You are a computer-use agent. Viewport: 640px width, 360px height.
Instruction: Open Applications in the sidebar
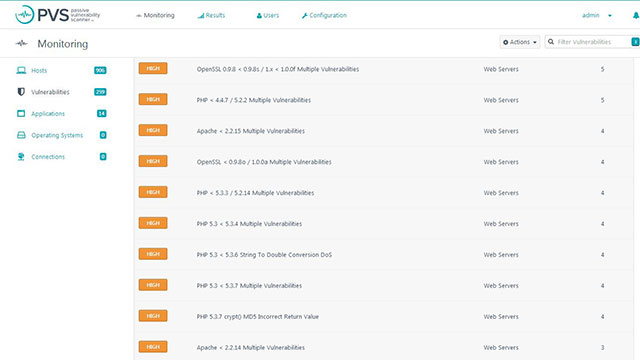point(48,114)
